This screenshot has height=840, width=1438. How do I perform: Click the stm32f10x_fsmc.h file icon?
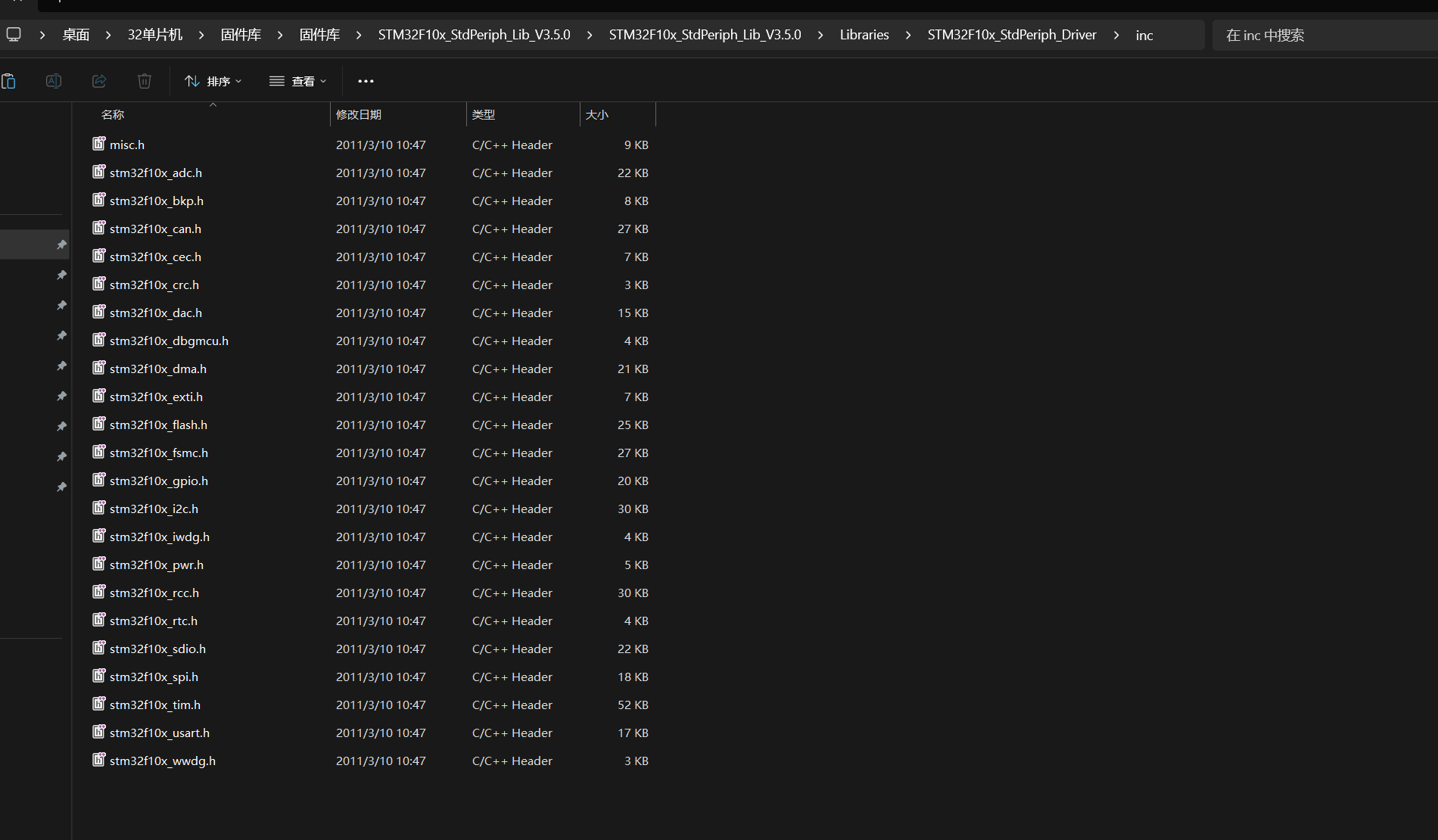[x=99, y=452]
